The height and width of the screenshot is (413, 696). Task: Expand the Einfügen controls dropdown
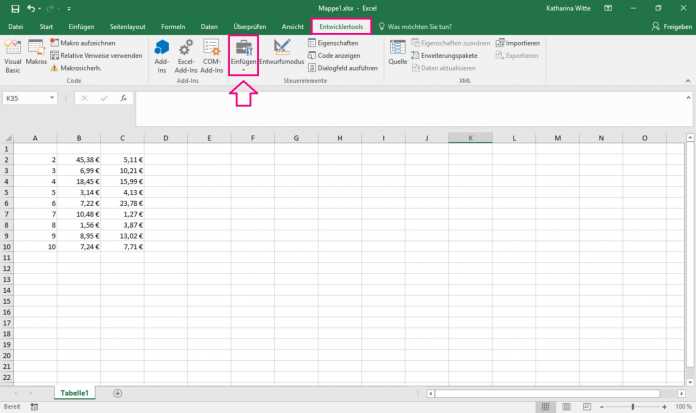point(243,70)
